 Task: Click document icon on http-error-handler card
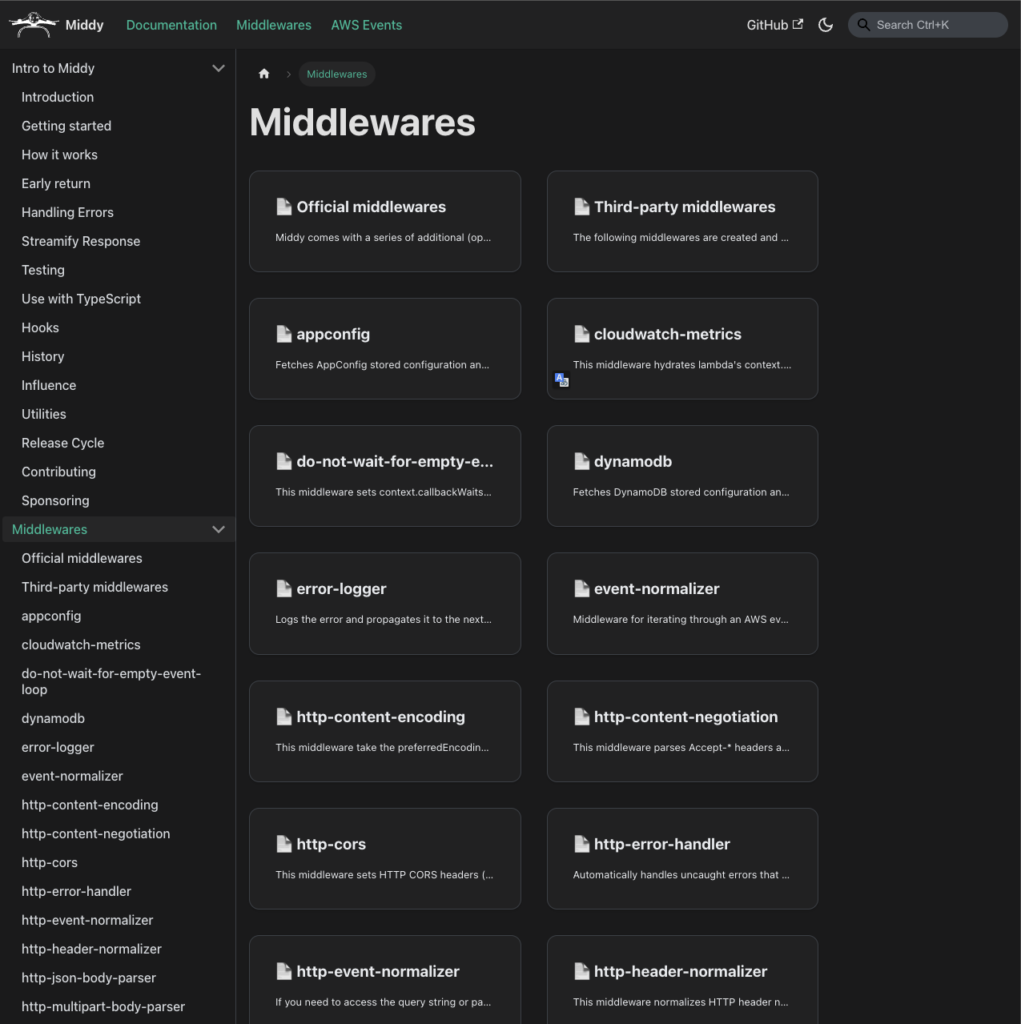(x=581, y=844)
